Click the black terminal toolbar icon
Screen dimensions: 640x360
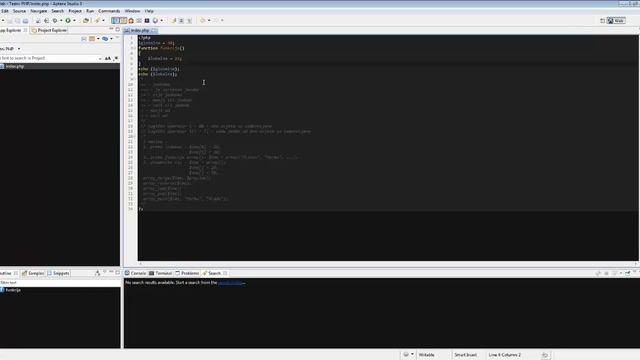[147, 20]
